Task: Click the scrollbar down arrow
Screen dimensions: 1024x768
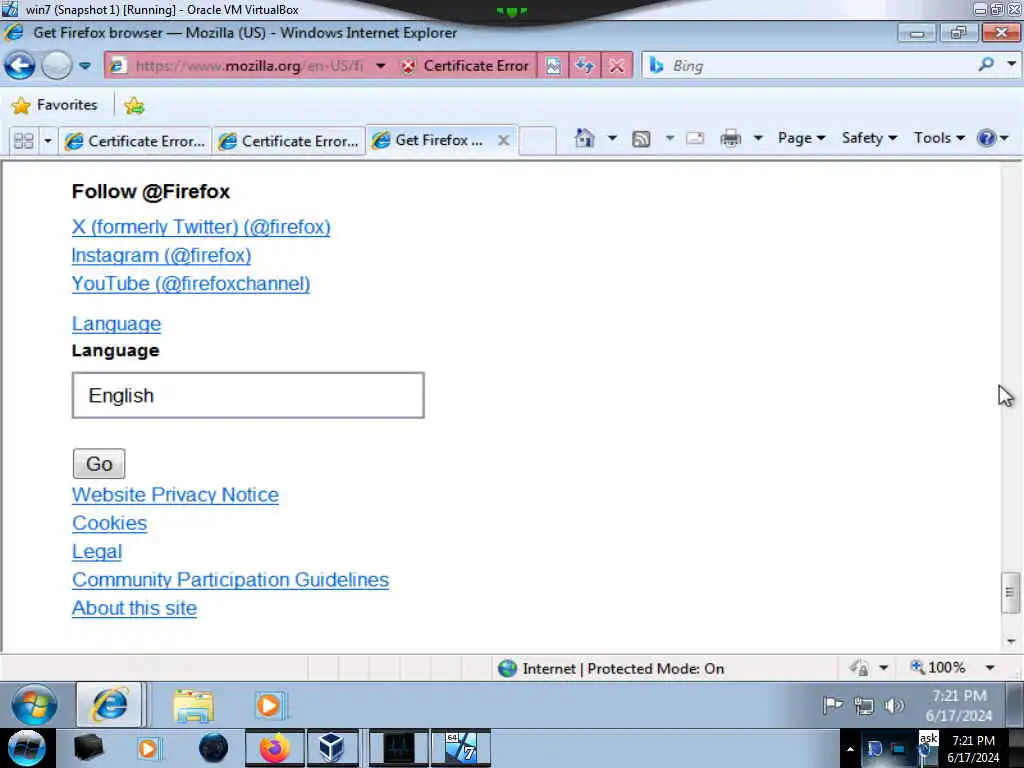Action: click(1011, 641)
